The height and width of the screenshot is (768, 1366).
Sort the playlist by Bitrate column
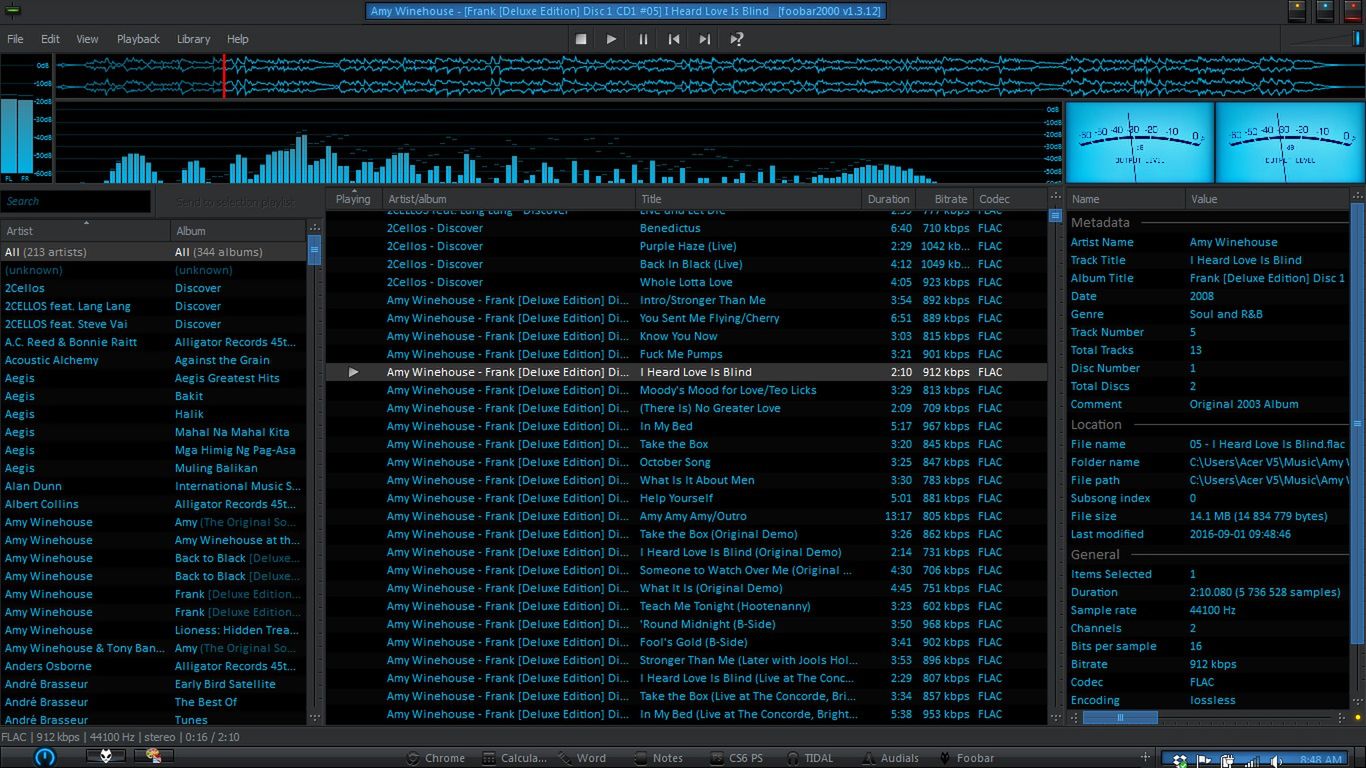click(x=945, y=199)
